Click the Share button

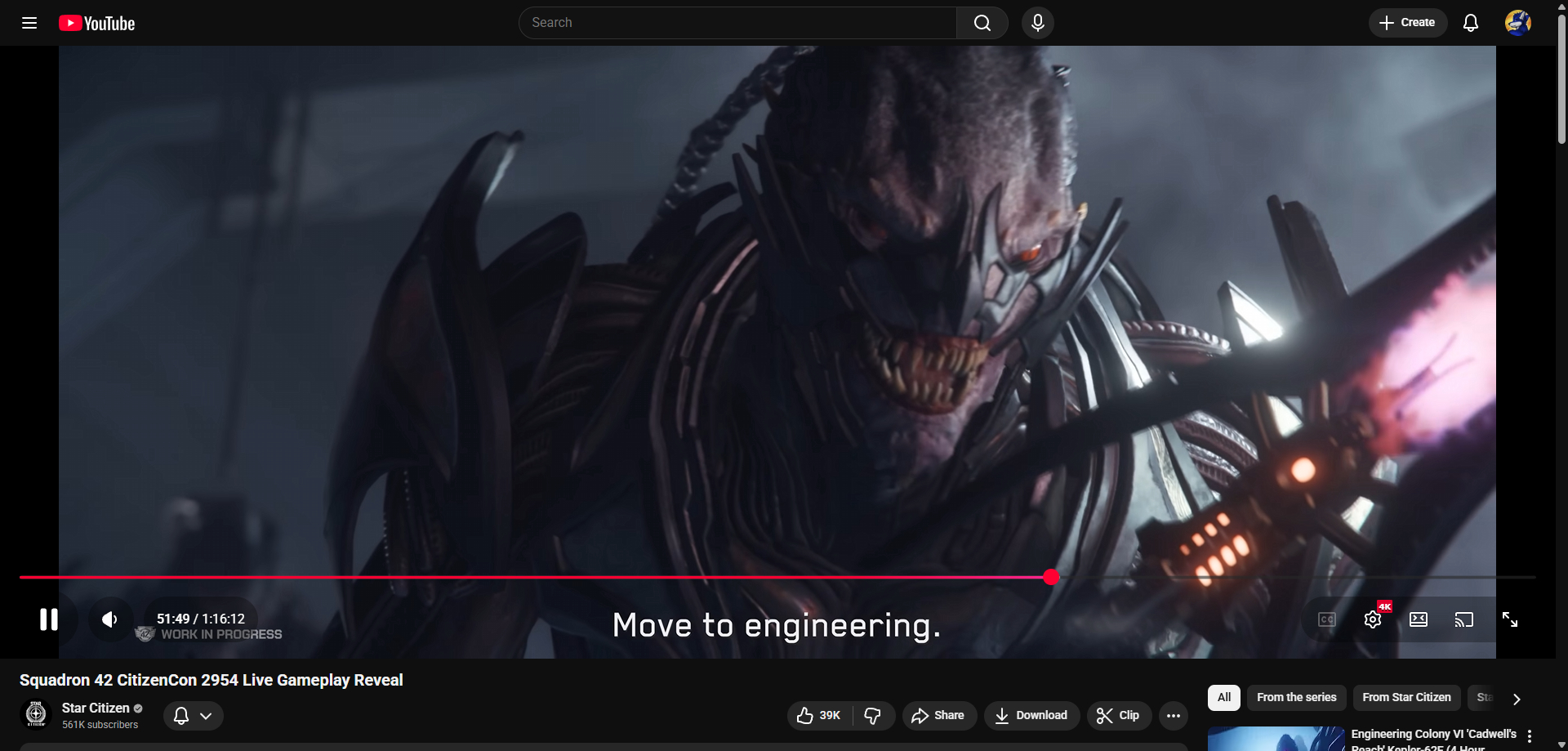938,716
